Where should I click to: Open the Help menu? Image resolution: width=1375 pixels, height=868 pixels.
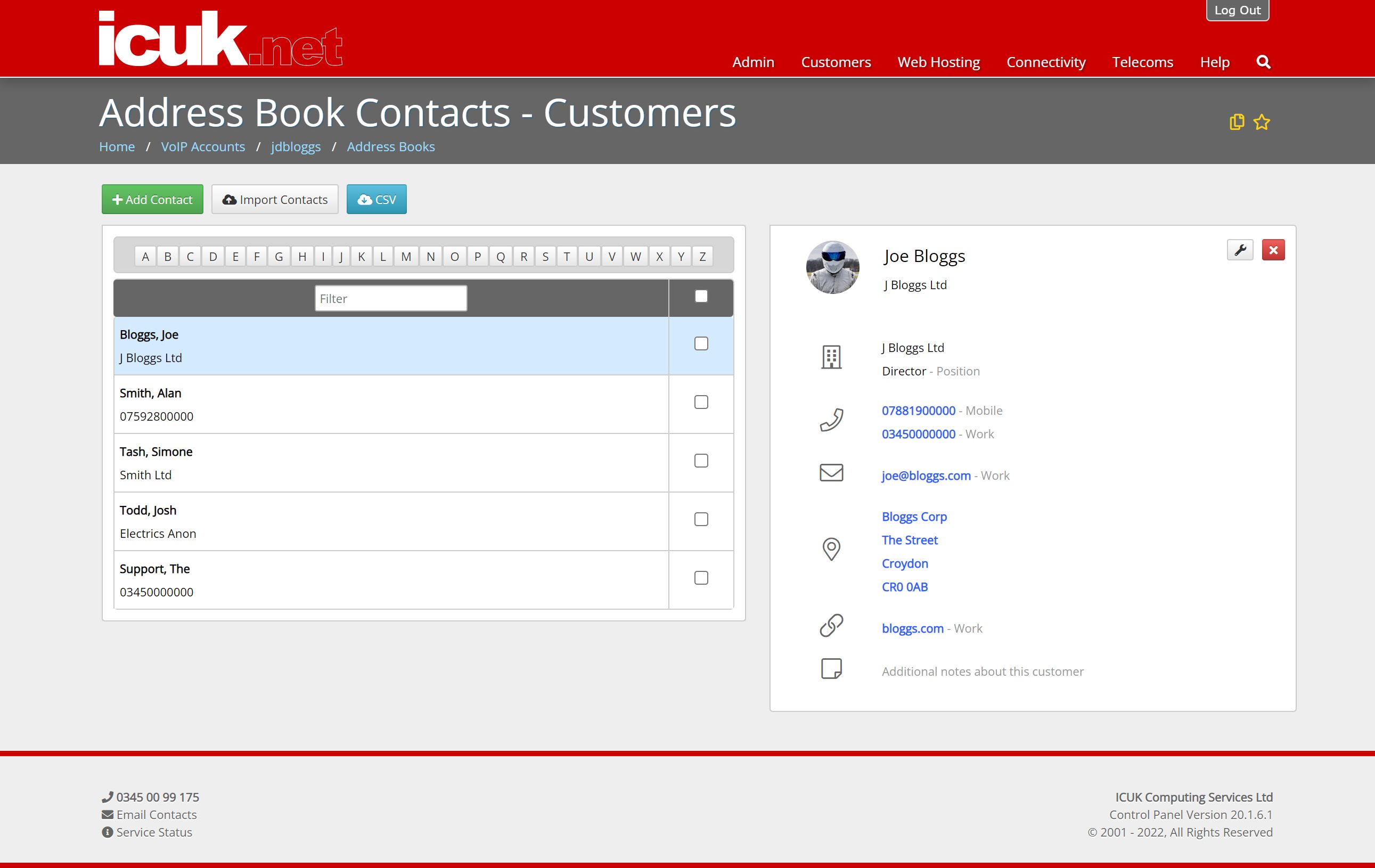coord(1215,62)
